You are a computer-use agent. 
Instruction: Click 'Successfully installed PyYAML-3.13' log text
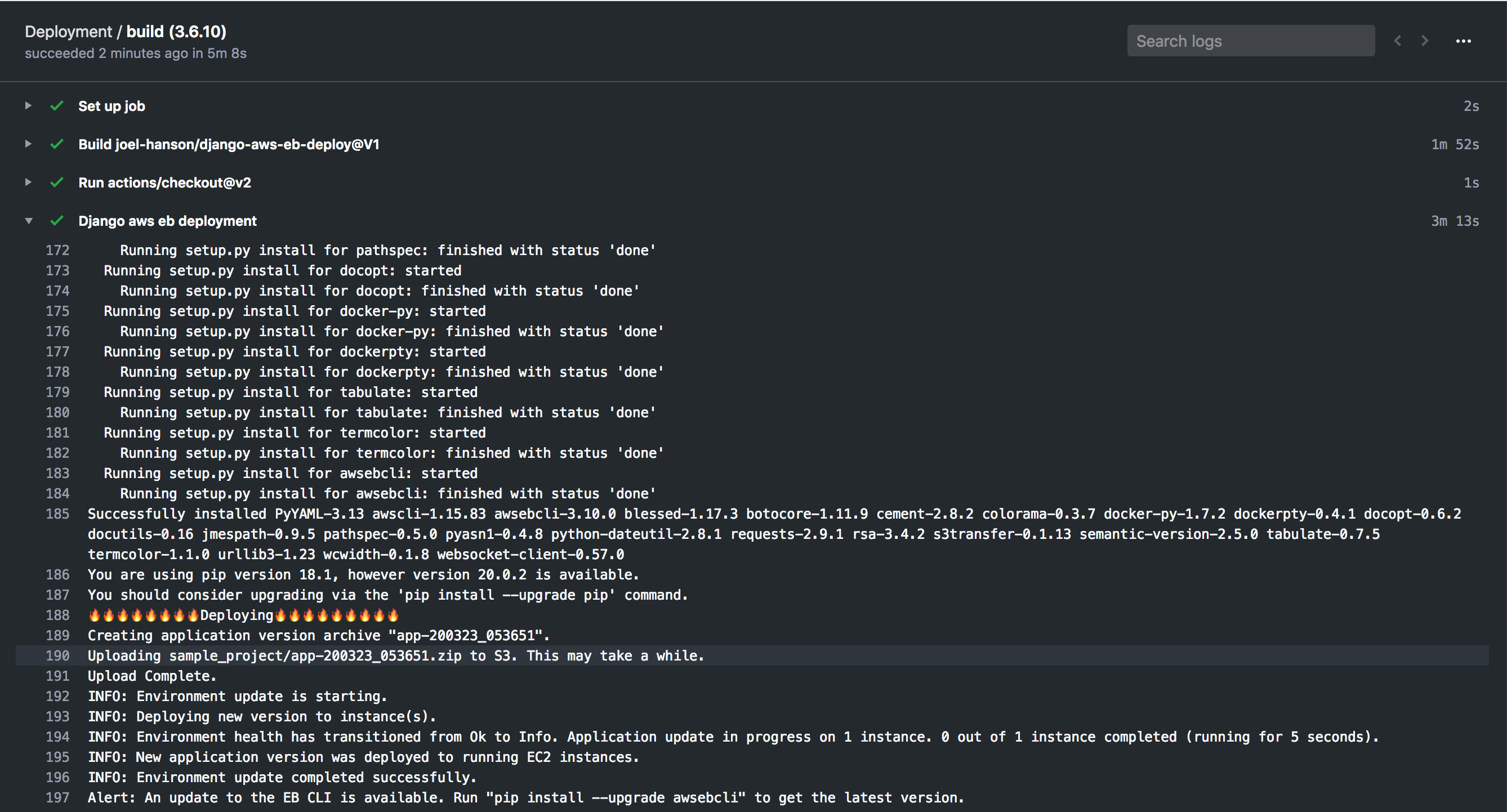(226, 514)
